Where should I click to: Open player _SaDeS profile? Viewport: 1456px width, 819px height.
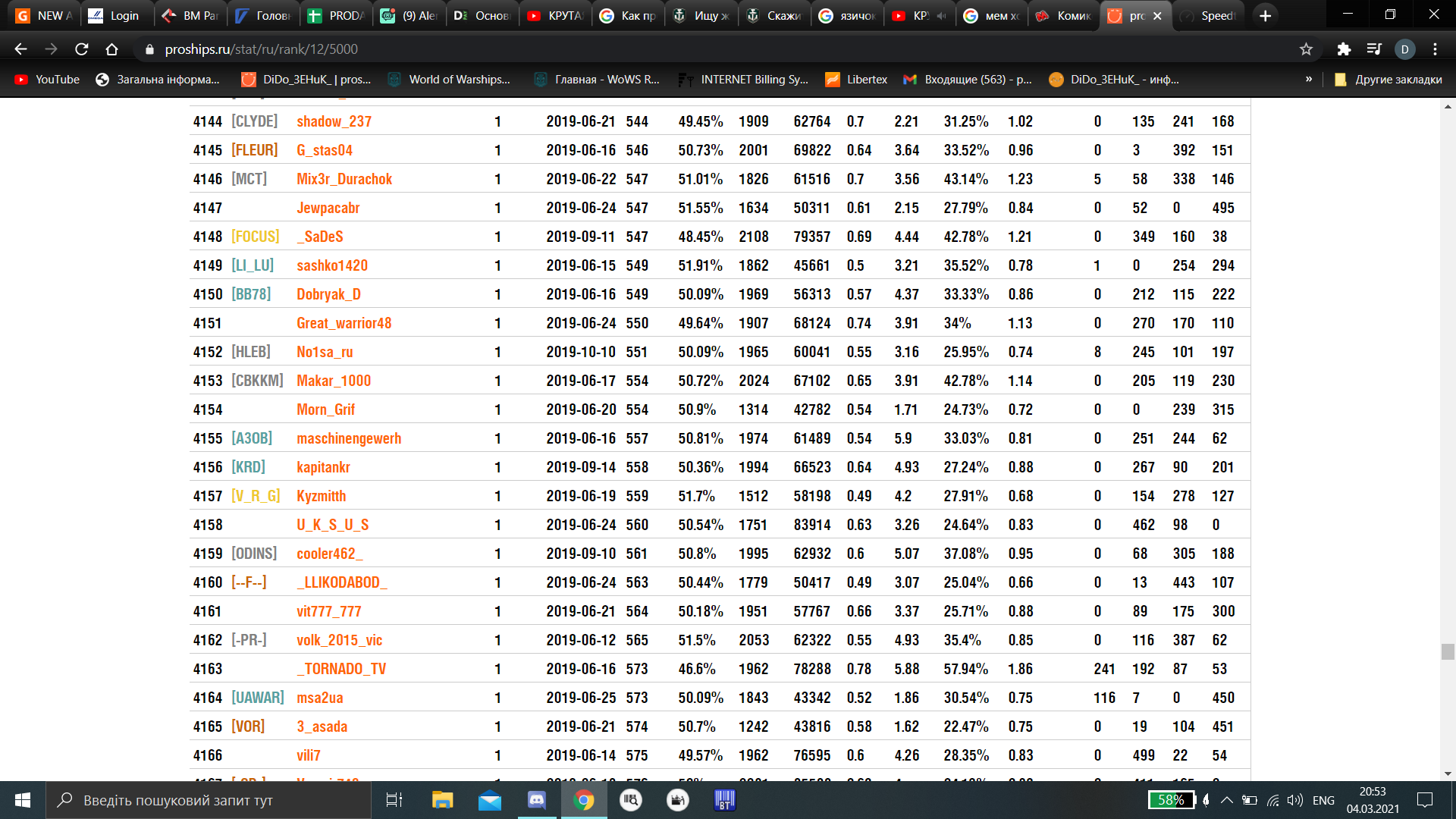319,237
